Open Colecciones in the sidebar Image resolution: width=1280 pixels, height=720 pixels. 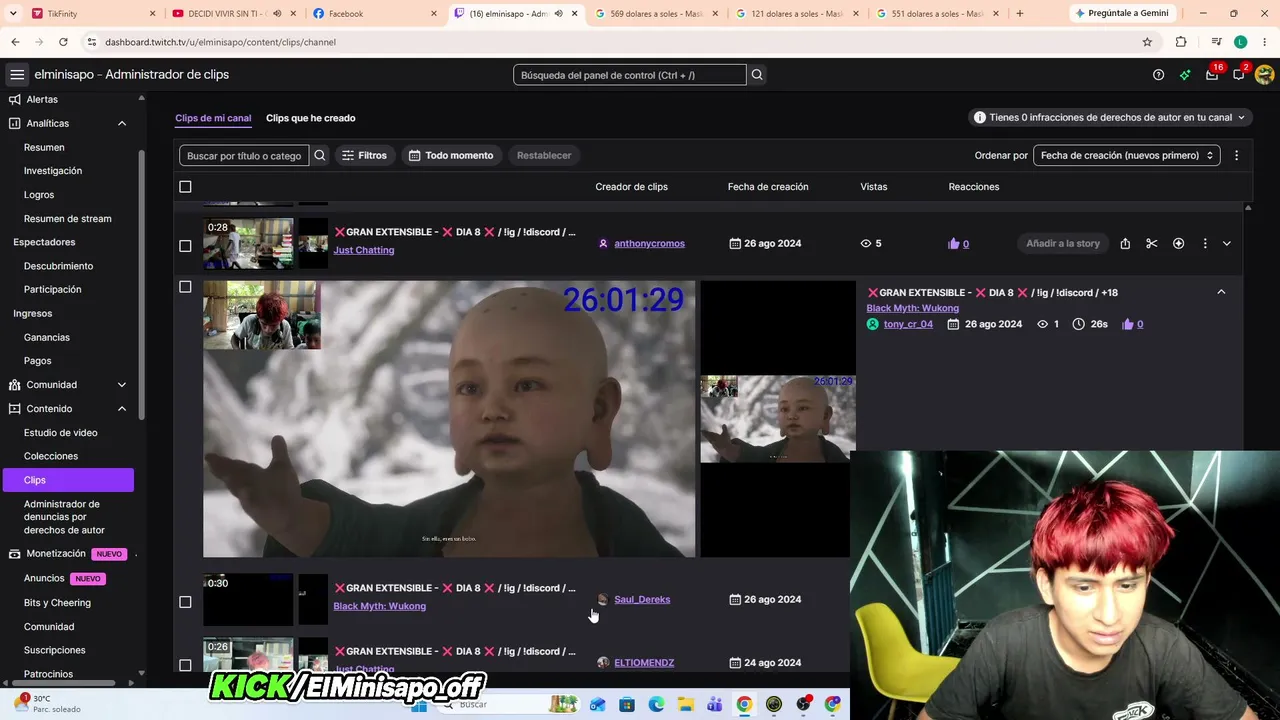[51, 456]
